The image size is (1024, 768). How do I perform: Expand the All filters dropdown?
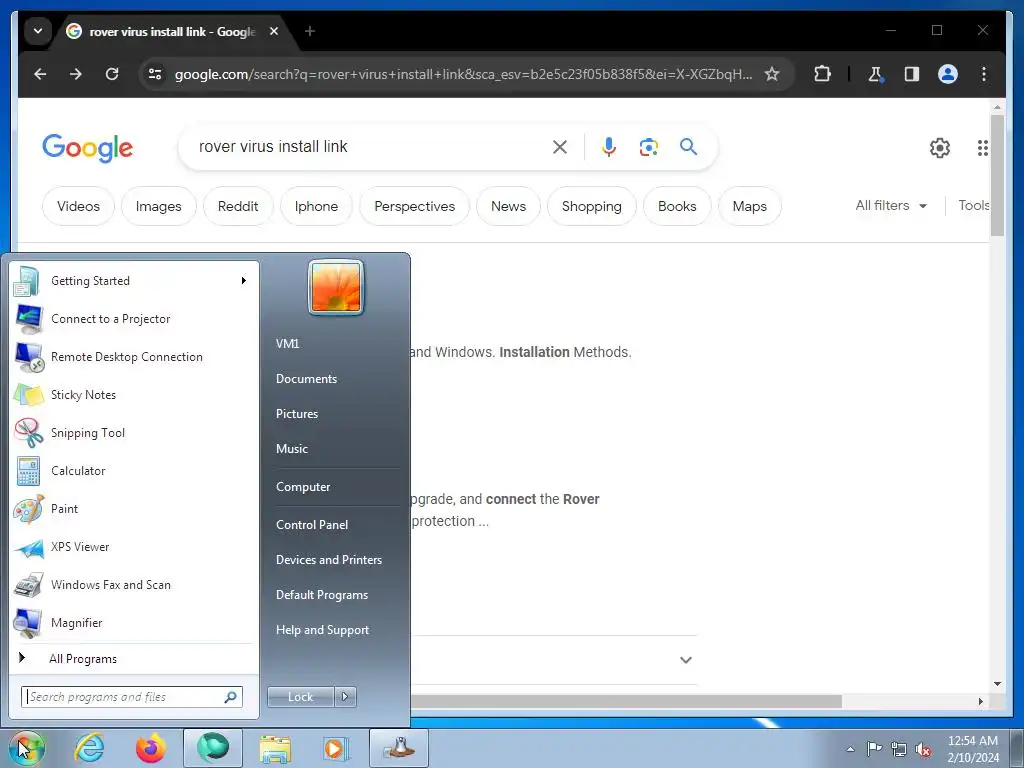pyautogui.click(x=891, y=206)
